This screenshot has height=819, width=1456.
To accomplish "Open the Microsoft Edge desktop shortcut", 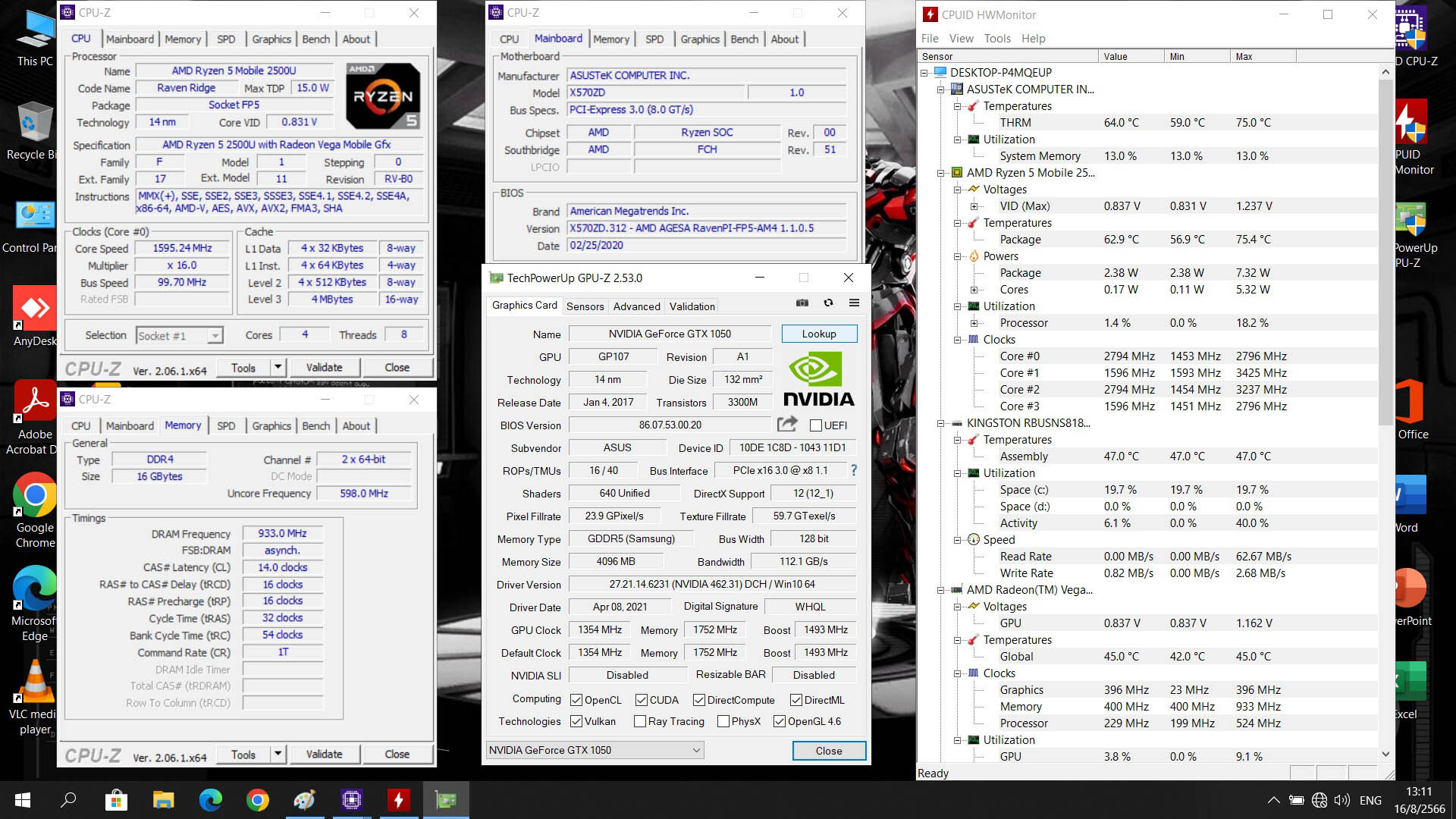I will click(34, 604).
